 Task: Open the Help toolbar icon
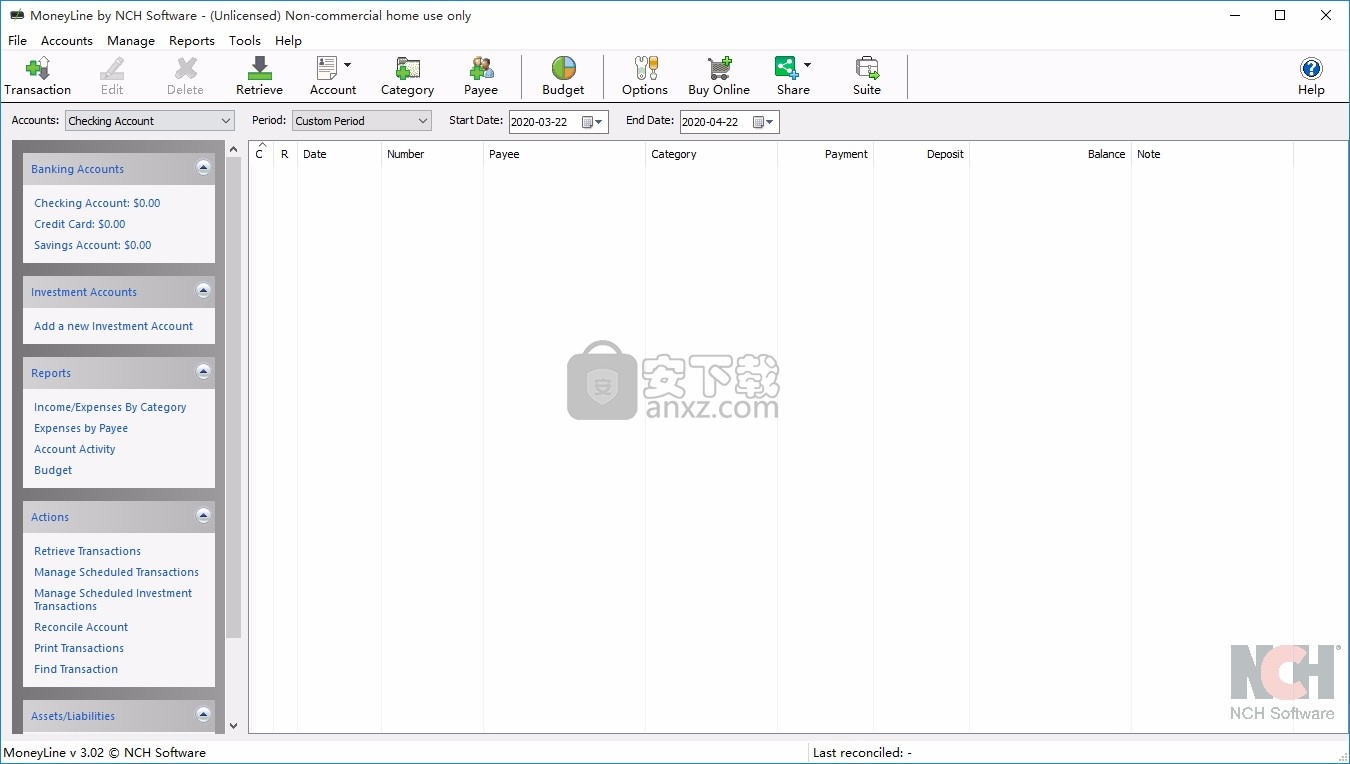point(1311,76)
